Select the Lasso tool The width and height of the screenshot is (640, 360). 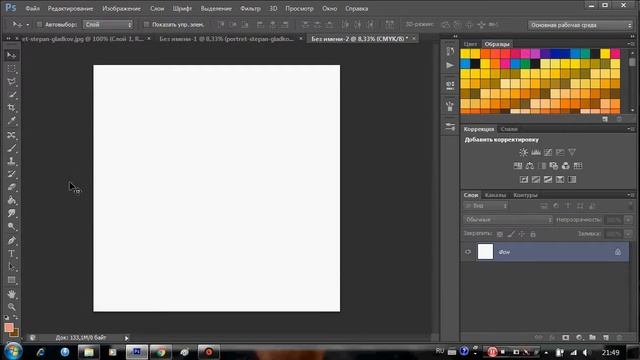[x=11, y=81]
